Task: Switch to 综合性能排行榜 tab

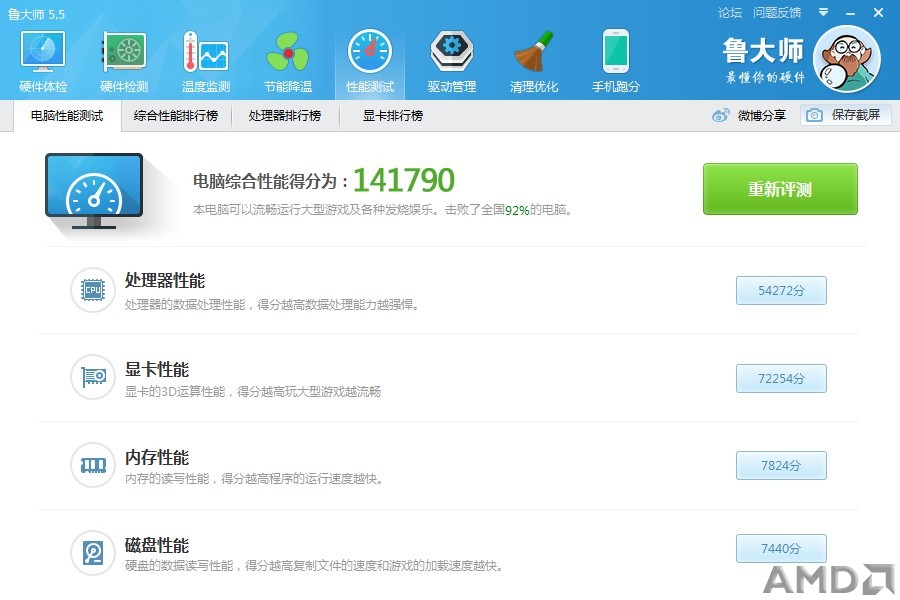Action: click(x=176, y=116)
